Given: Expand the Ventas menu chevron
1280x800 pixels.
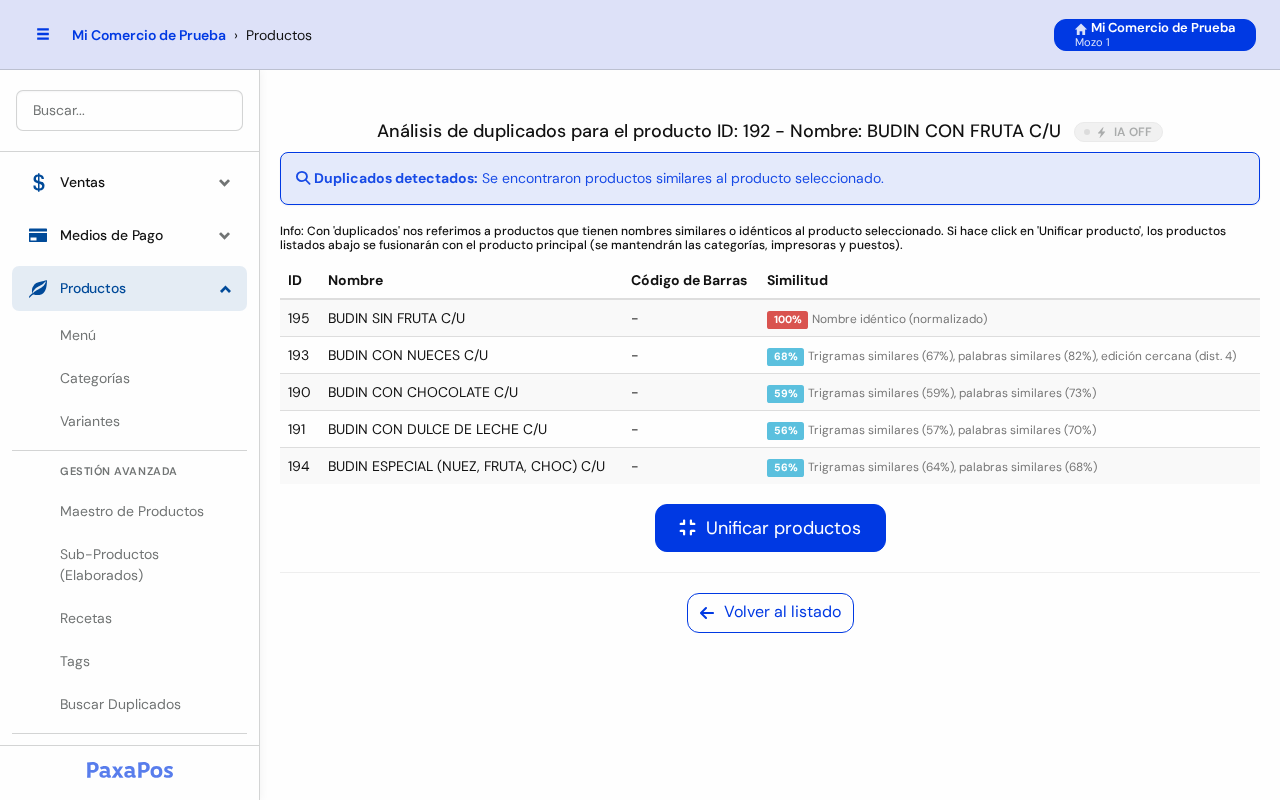Looking at the screenshot, I should point(225,182).
